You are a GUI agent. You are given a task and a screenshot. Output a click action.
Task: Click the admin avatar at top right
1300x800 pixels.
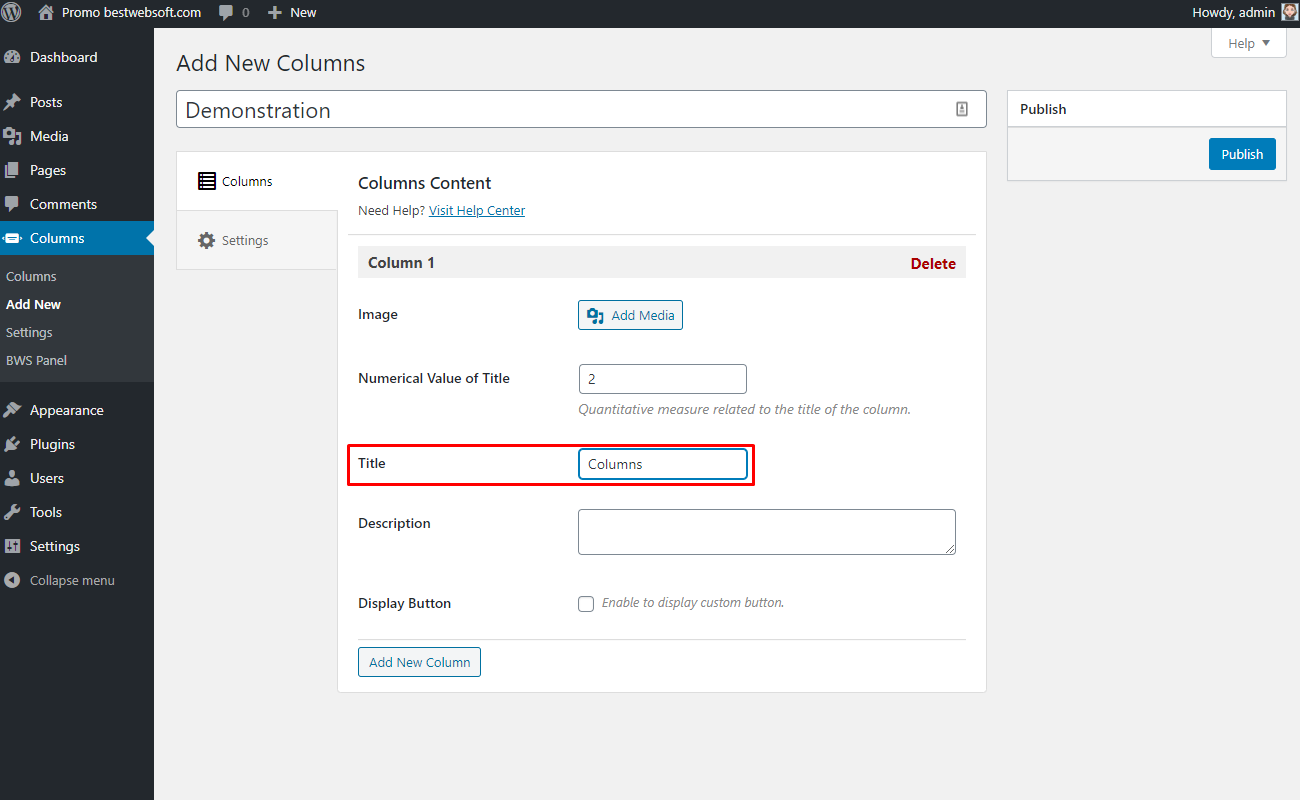[x=1290, y=13]
